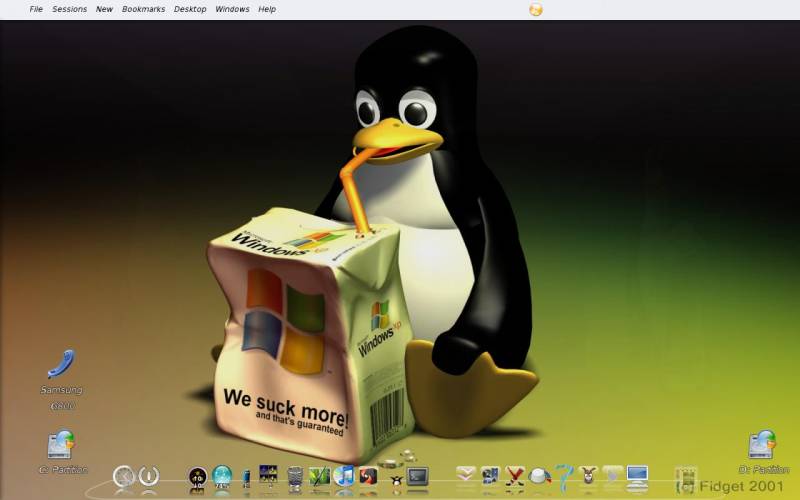Viewport: 800px width, 500px height.
Task: Click the green film strip dock icon
Action: [686, 480]
